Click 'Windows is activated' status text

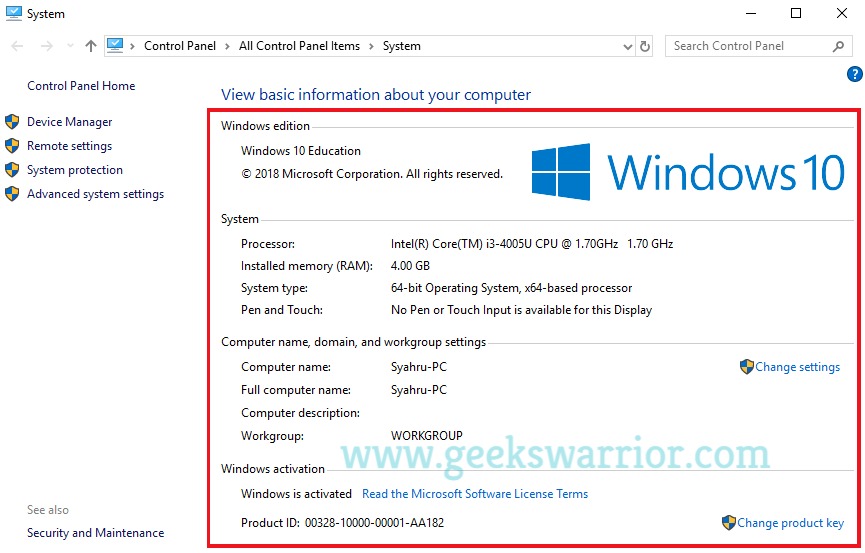(x=296, y=494)
